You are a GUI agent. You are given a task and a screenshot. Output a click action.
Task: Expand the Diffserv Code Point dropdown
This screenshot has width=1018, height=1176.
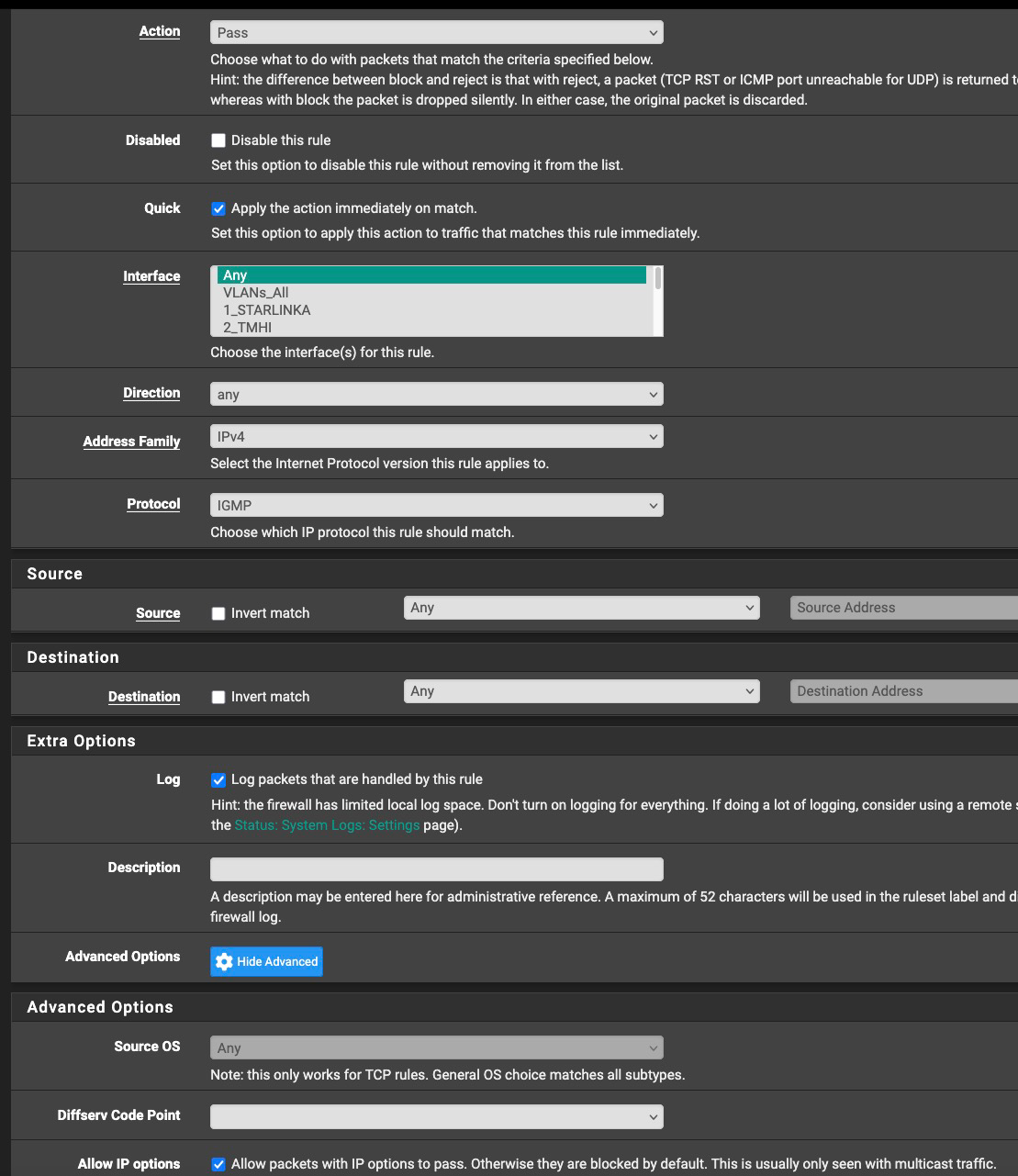point(436,1116)
